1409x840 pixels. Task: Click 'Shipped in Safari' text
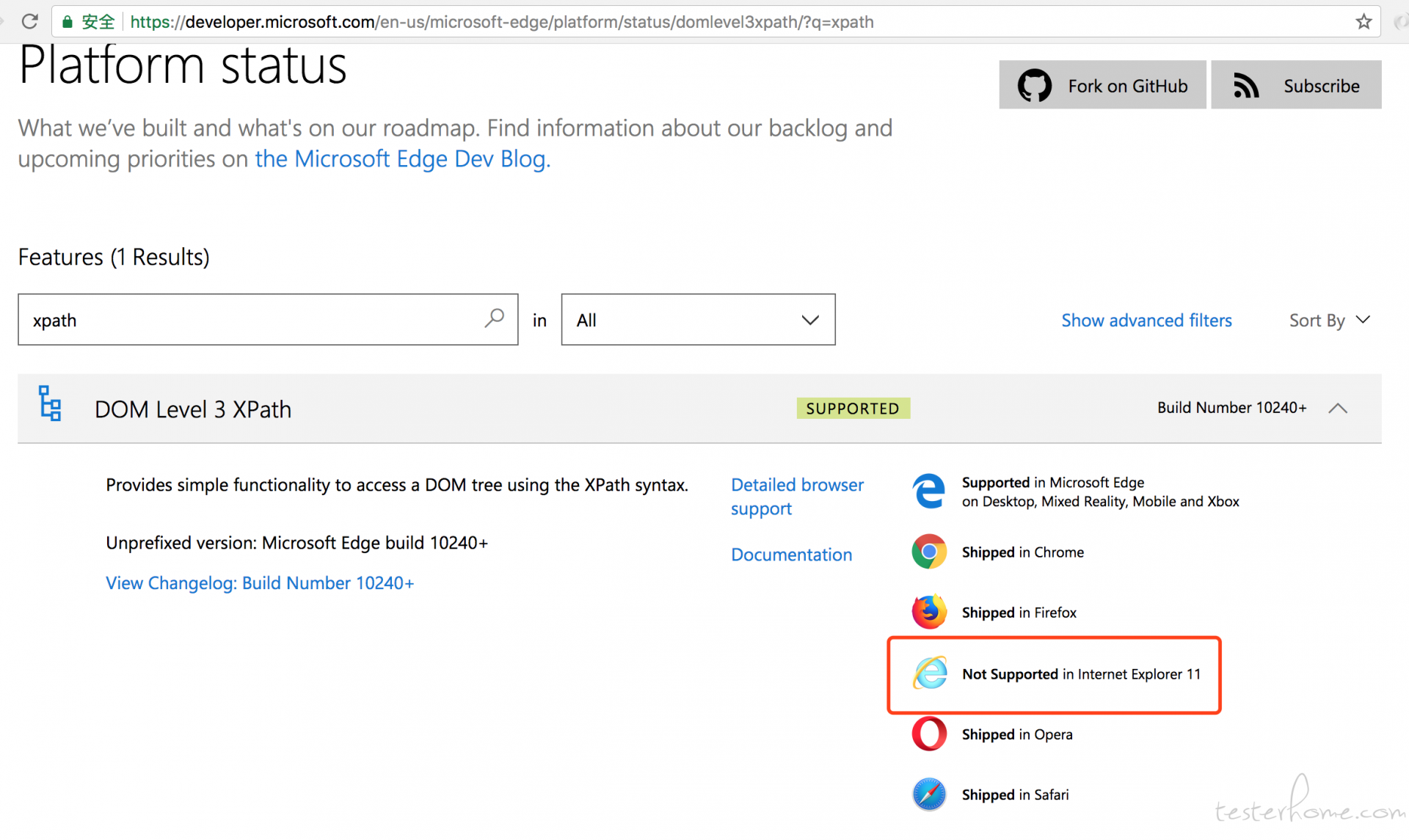(1015, 795)
